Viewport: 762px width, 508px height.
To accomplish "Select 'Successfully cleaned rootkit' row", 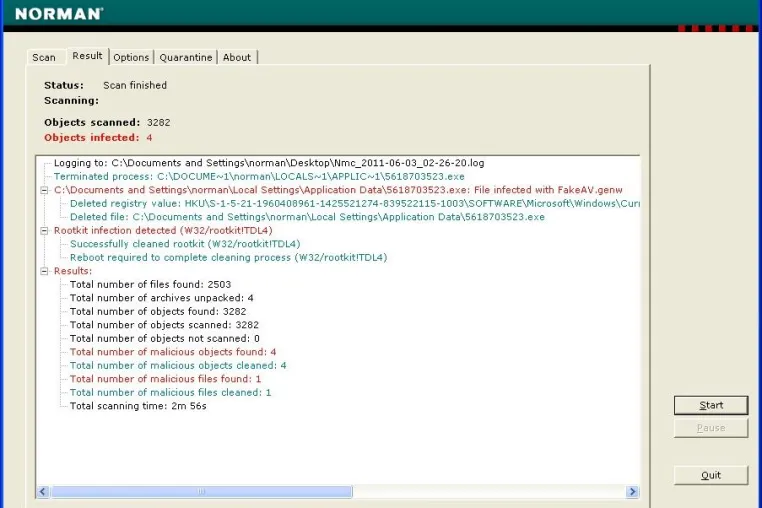I will [x=185, y=244].
